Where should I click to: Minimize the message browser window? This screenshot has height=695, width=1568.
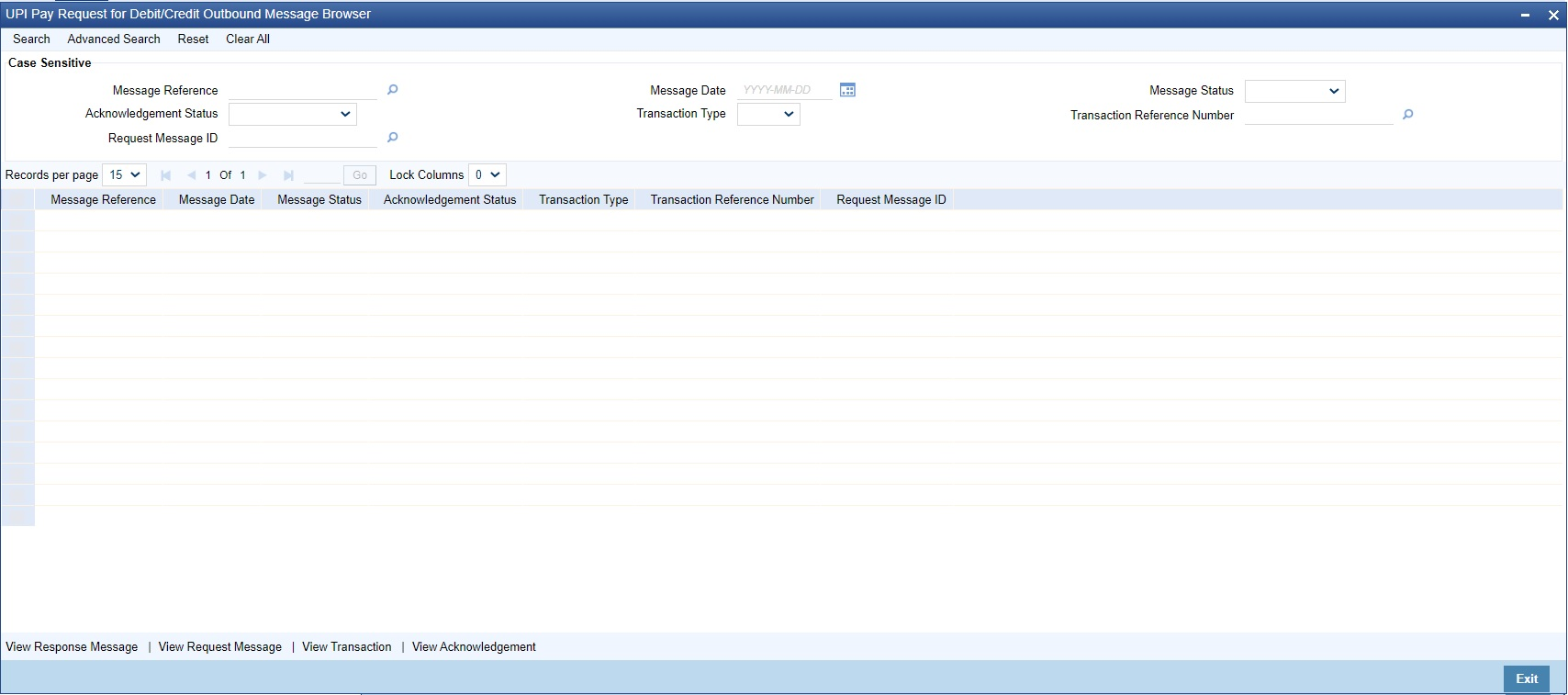[1525, 15]
